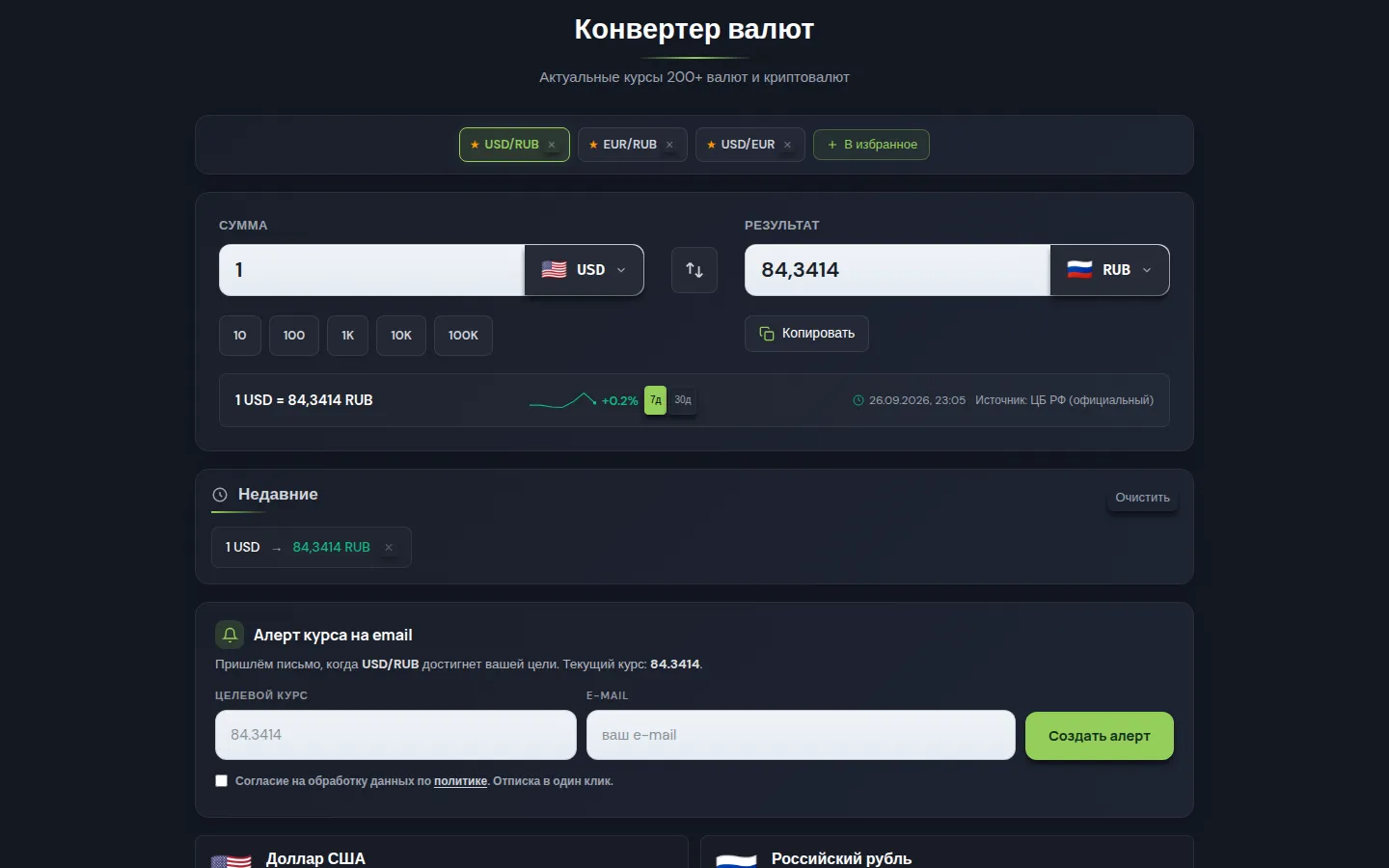This screenshot has height=868, width=1389.
Task: Switch the chart to 30д period
Action: (683, 400)
